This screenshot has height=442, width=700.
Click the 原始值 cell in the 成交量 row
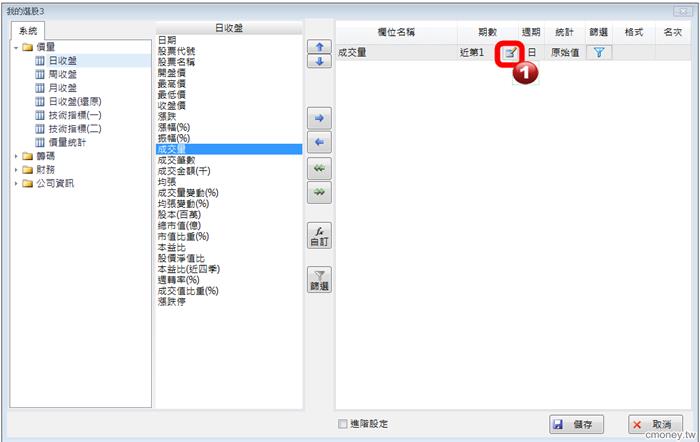click(x=565, y=53)
